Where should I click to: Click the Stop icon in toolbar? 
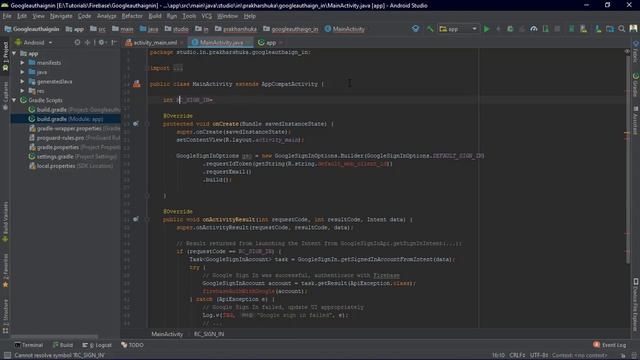click(557, 29)
